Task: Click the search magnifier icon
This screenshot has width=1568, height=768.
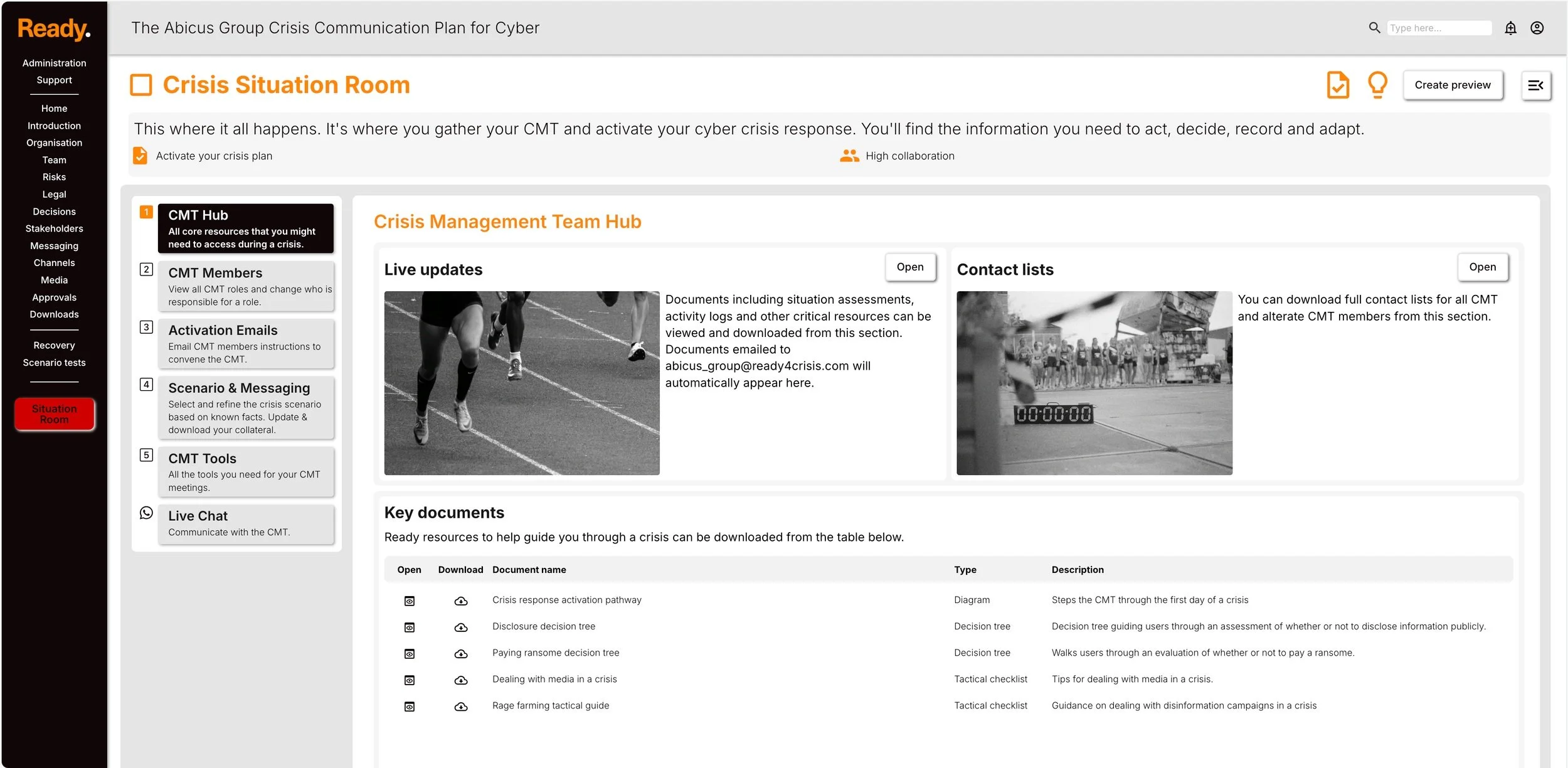Action: pos(1374,28)
